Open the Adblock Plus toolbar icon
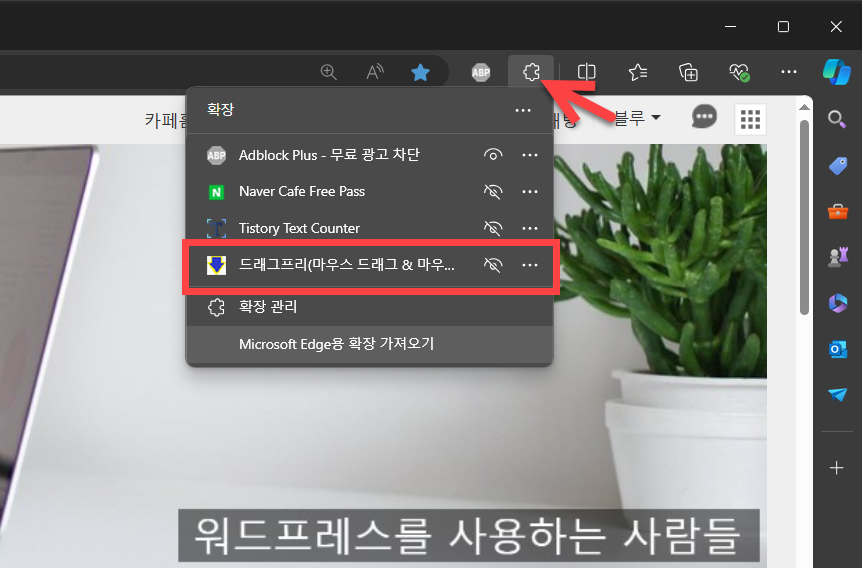This screenshot has height=570, width=862. tap(481, 72)
